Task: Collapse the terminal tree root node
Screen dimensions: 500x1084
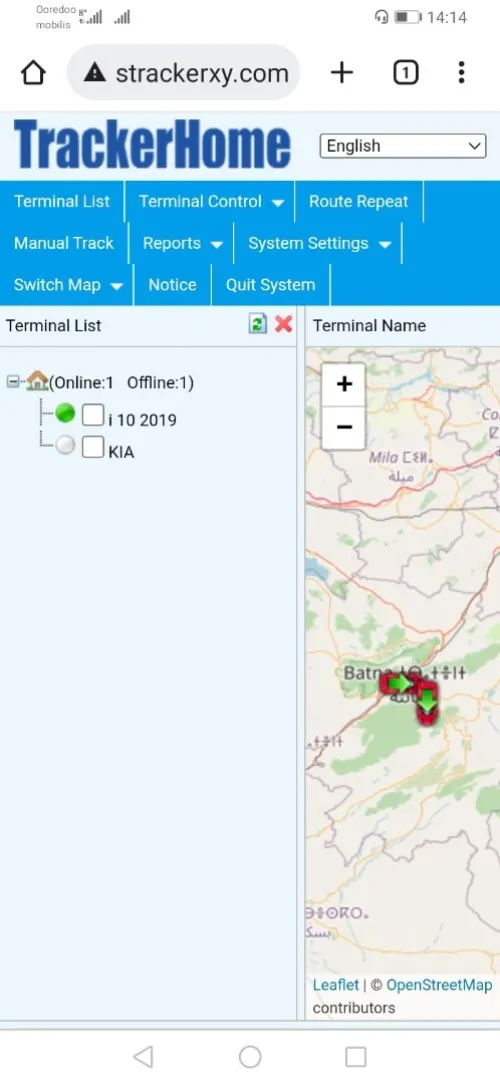Action: tap(13, 381)
